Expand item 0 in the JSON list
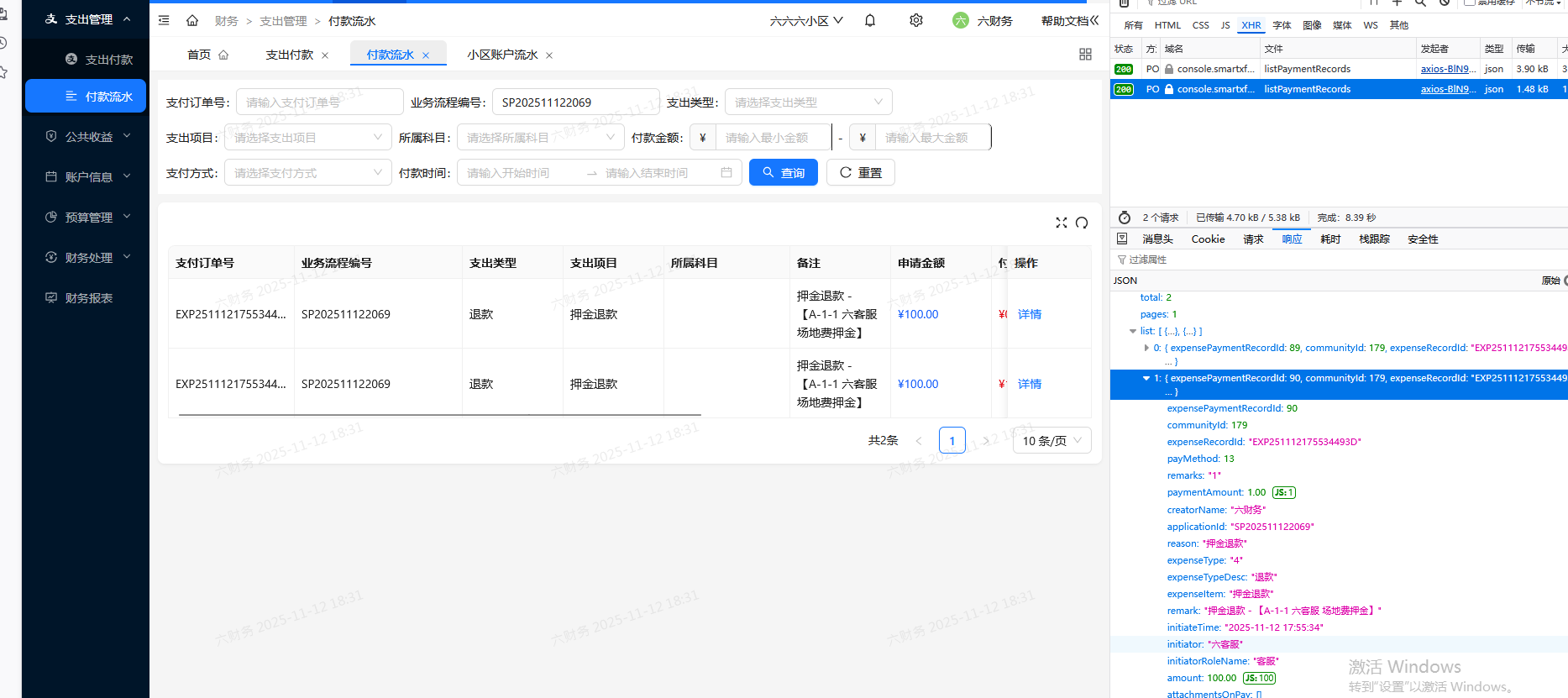This screenshot has height=698, width=1568. tap(1146, 348)
